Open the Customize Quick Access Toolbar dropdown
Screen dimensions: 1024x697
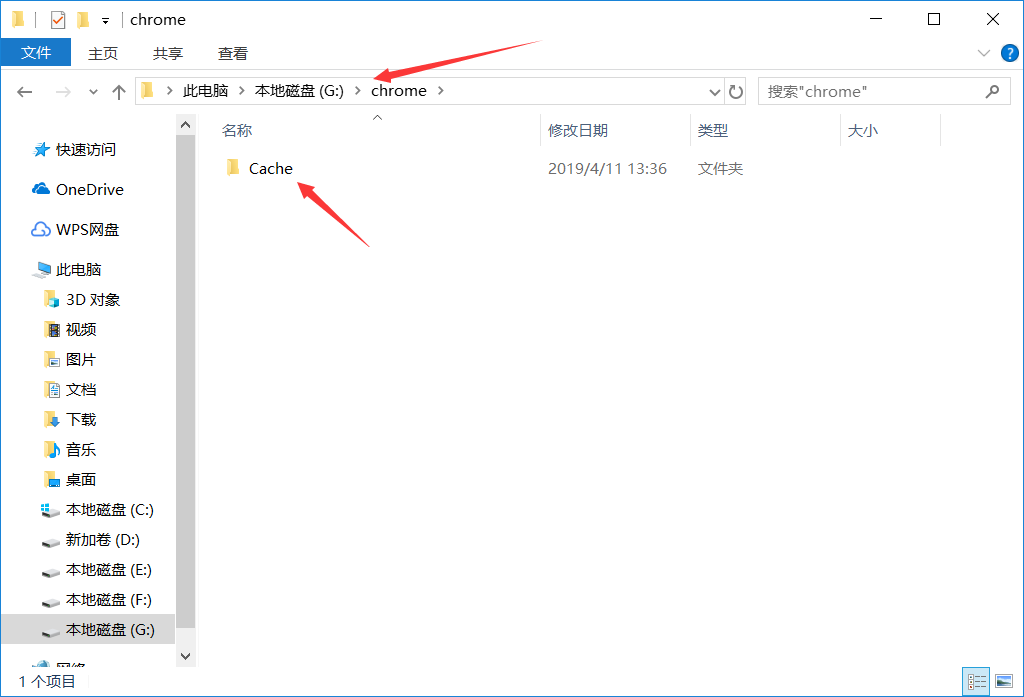[x=105, y=21]
